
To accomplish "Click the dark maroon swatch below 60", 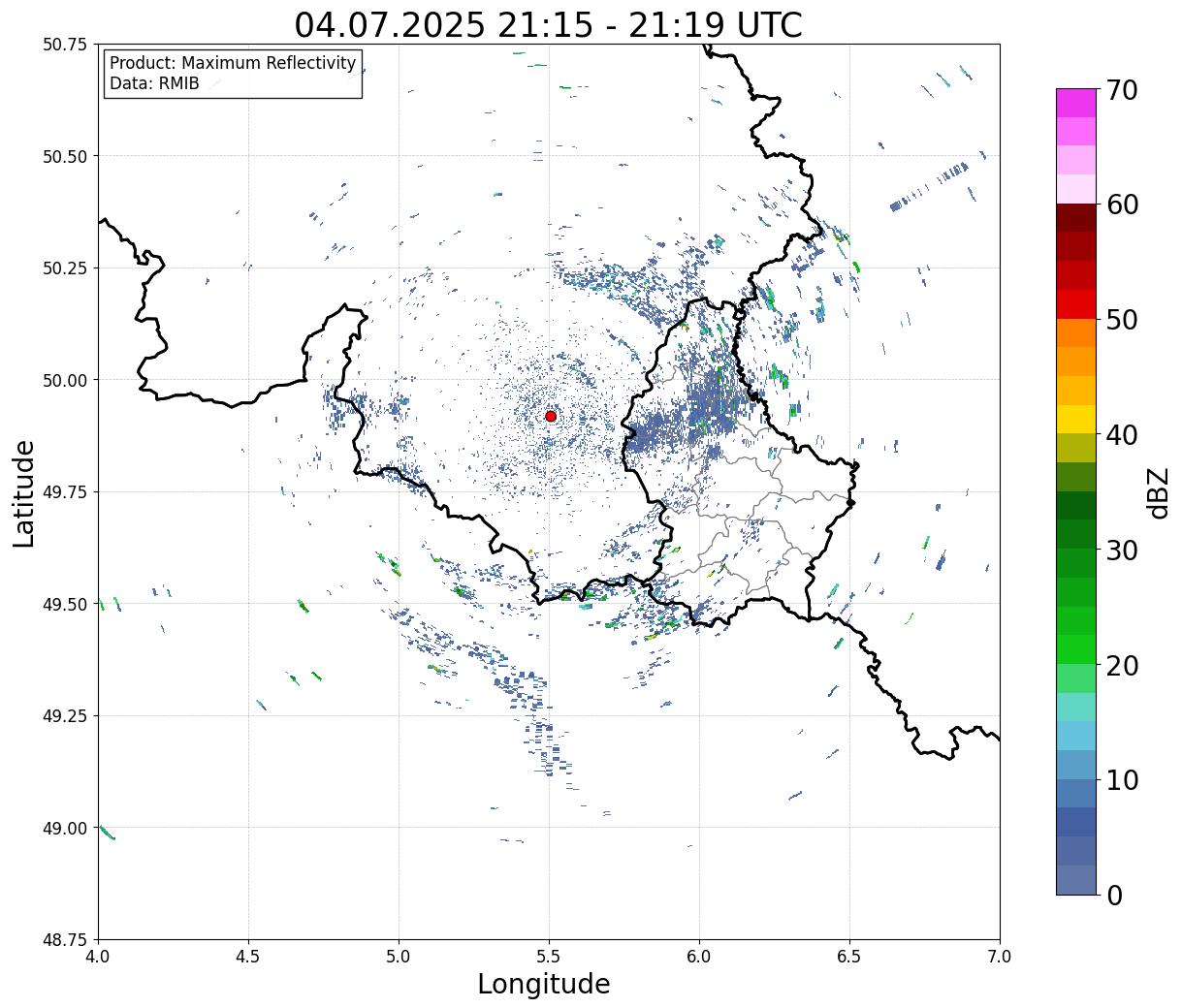I will coord(1076,218).
